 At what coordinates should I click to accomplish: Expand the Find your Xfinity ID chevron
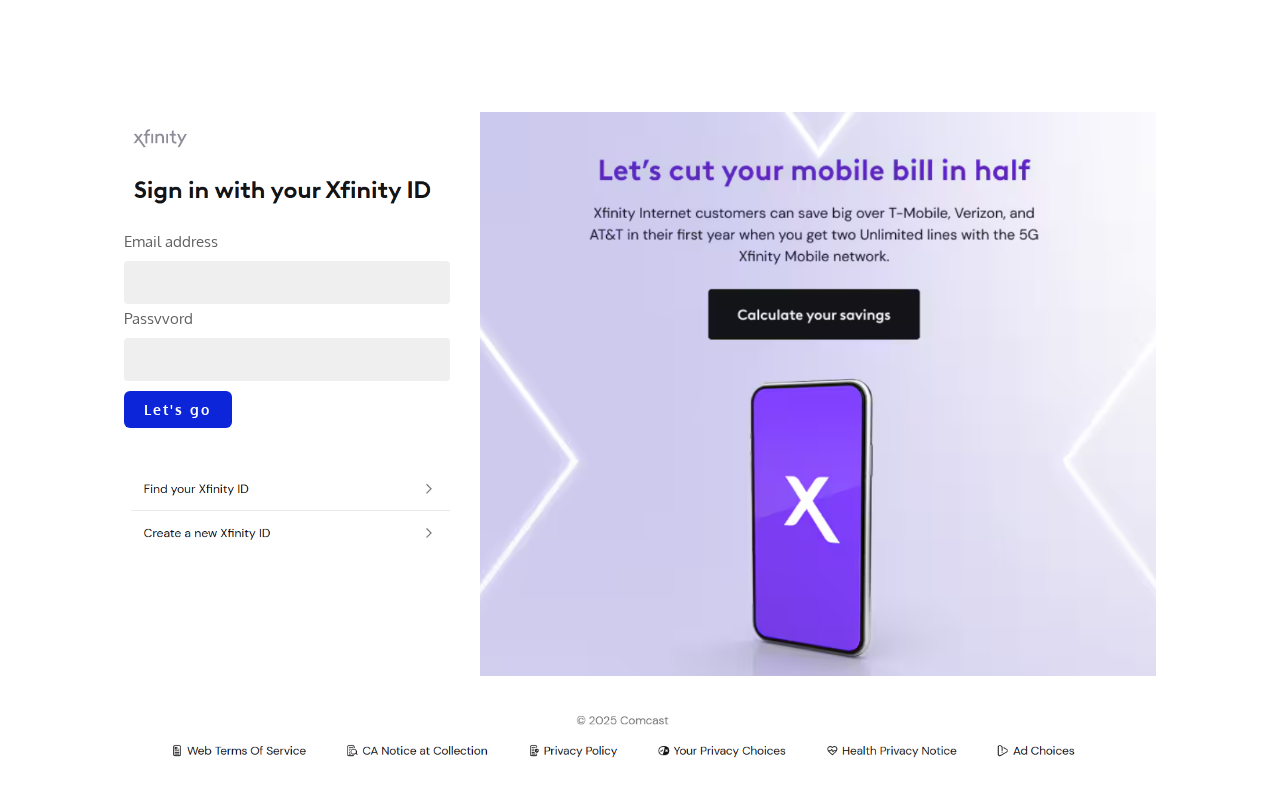429,489
